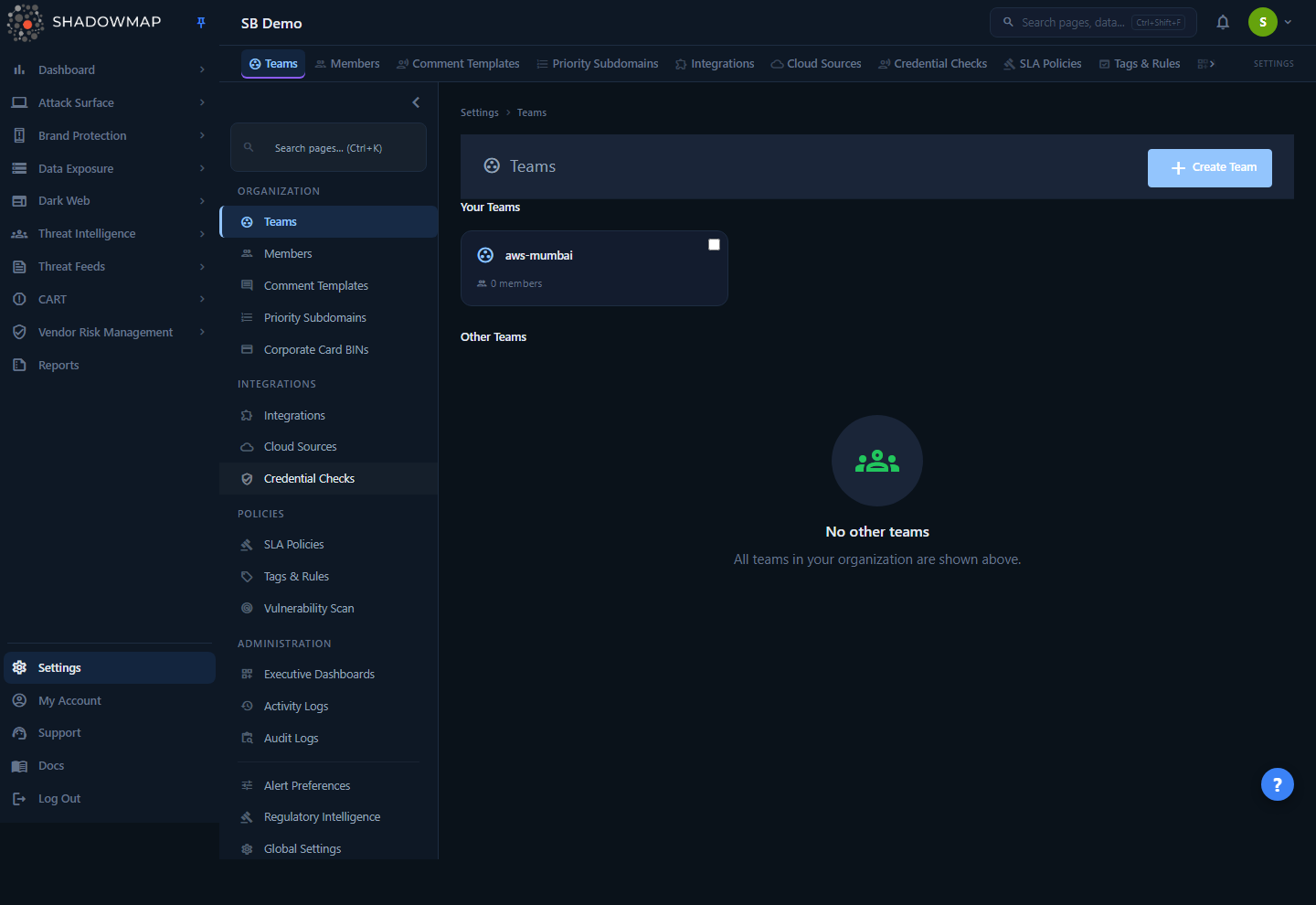
Task: Open the notifications bell
Action: (x=1223, y=22)
